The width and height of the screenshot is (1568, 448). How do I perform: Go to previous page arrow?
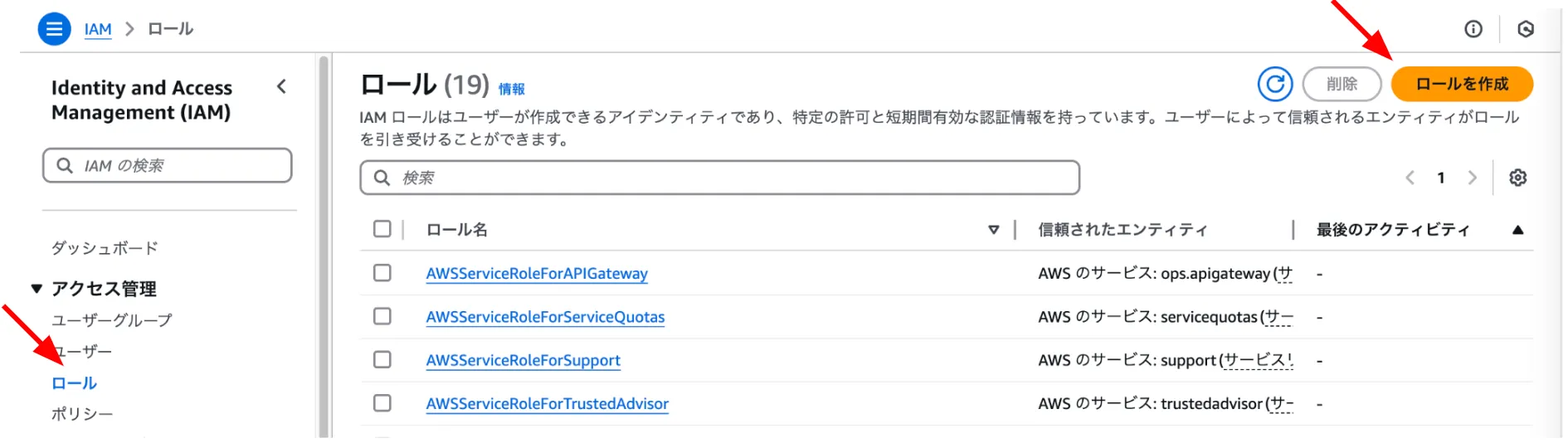point(1410,178)
